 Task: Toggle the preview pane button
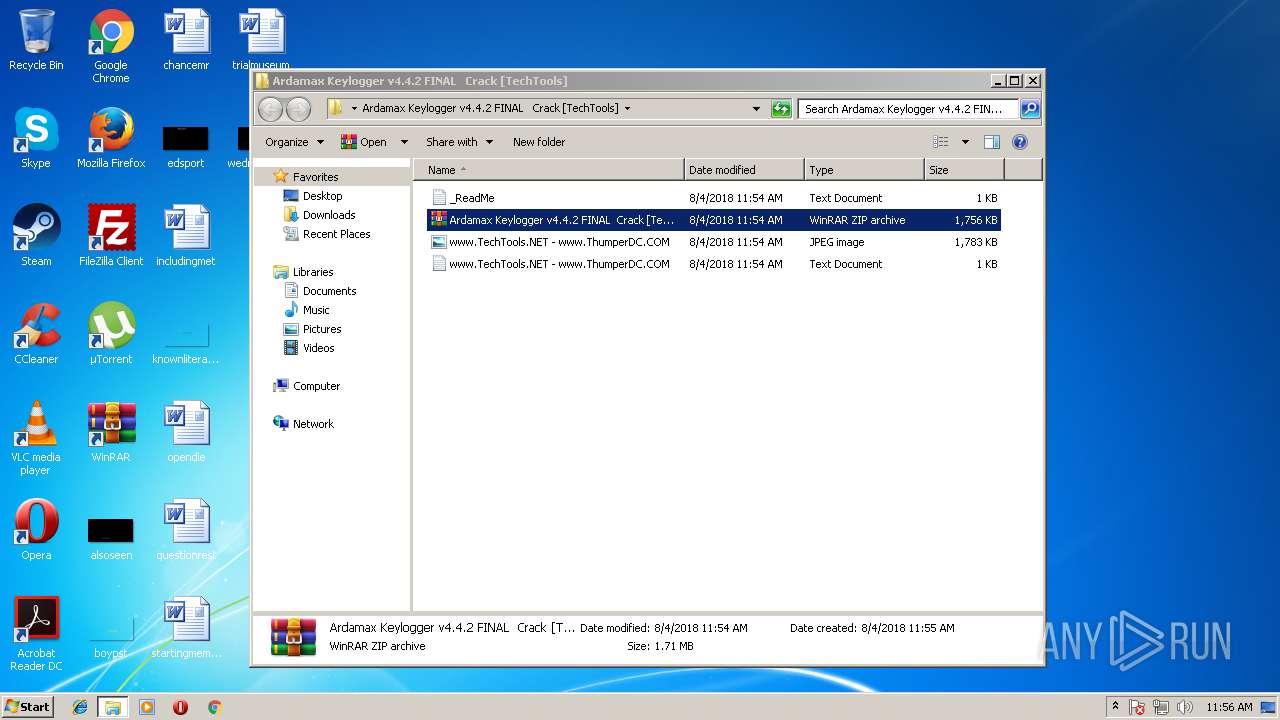click(x=992, y=142)
